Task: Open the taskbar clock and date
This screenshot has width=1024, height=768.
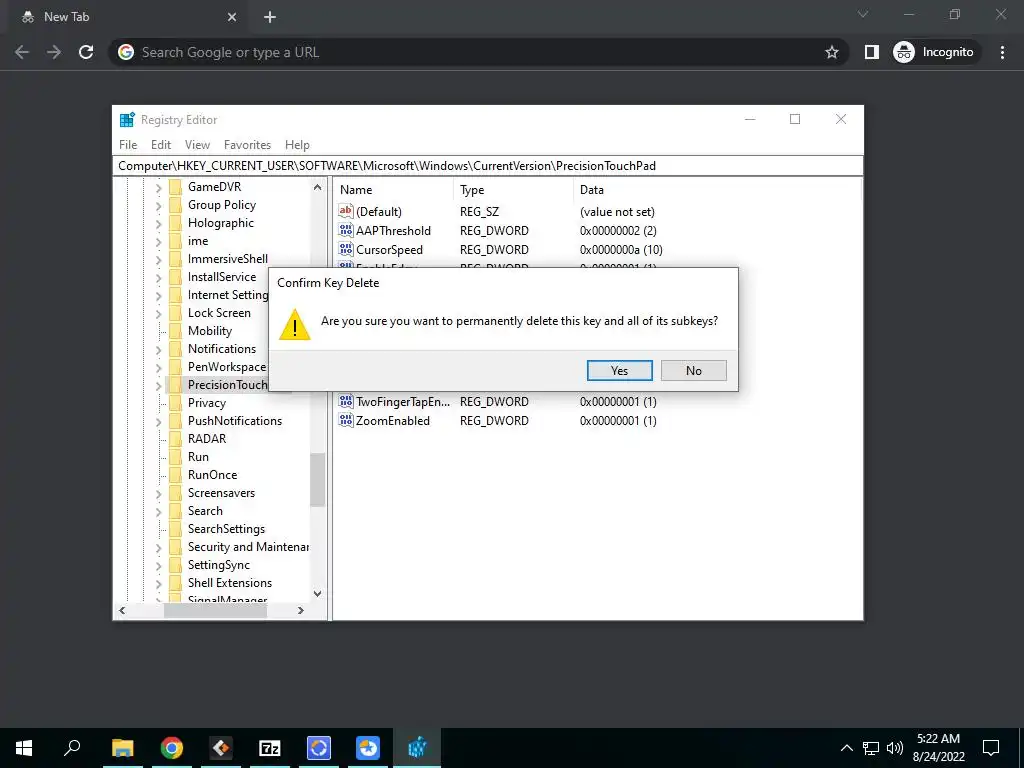Action: pyautogui.click(x=938, y=748)
